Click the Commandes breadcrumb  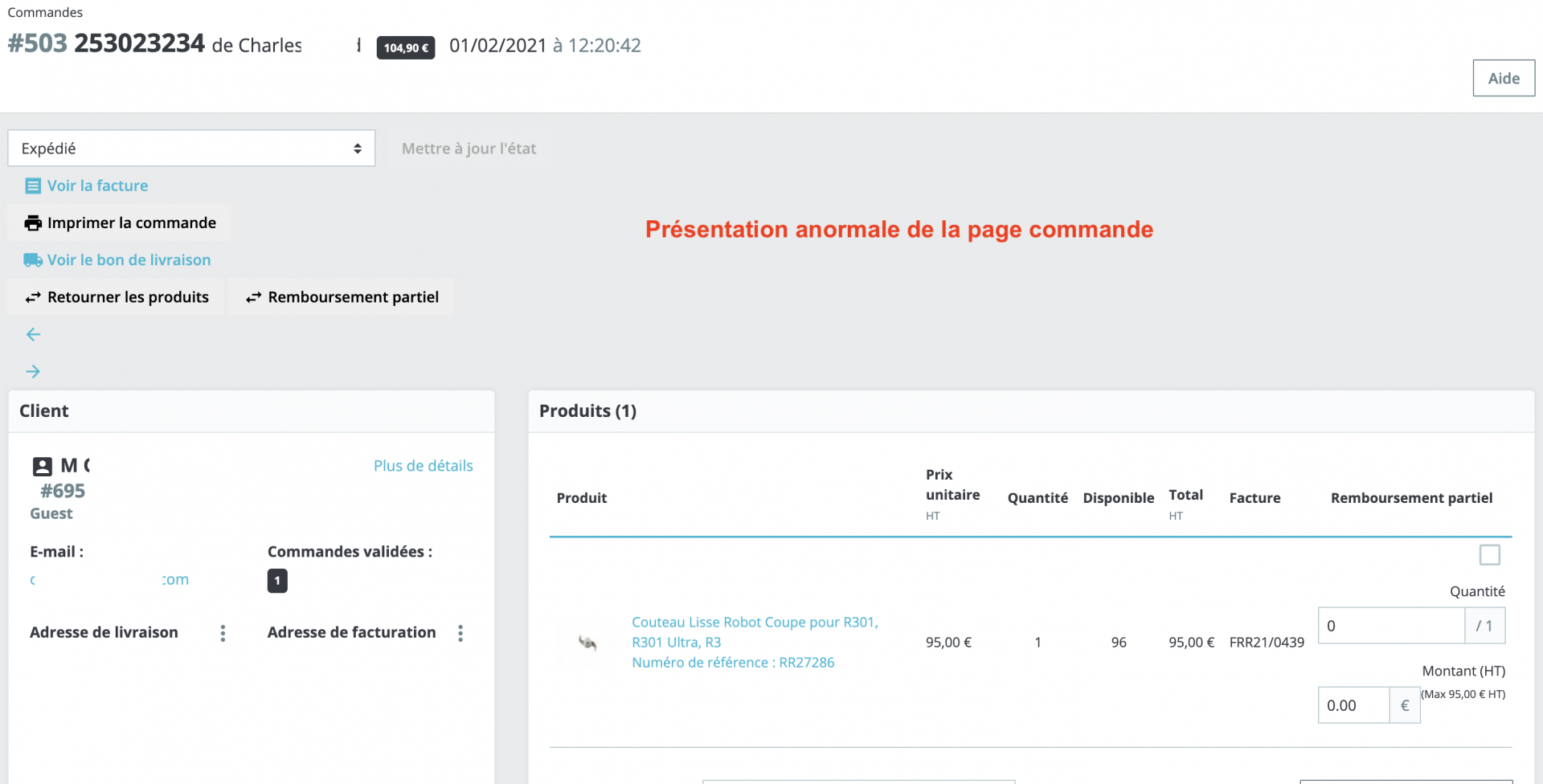pos(45,12)
